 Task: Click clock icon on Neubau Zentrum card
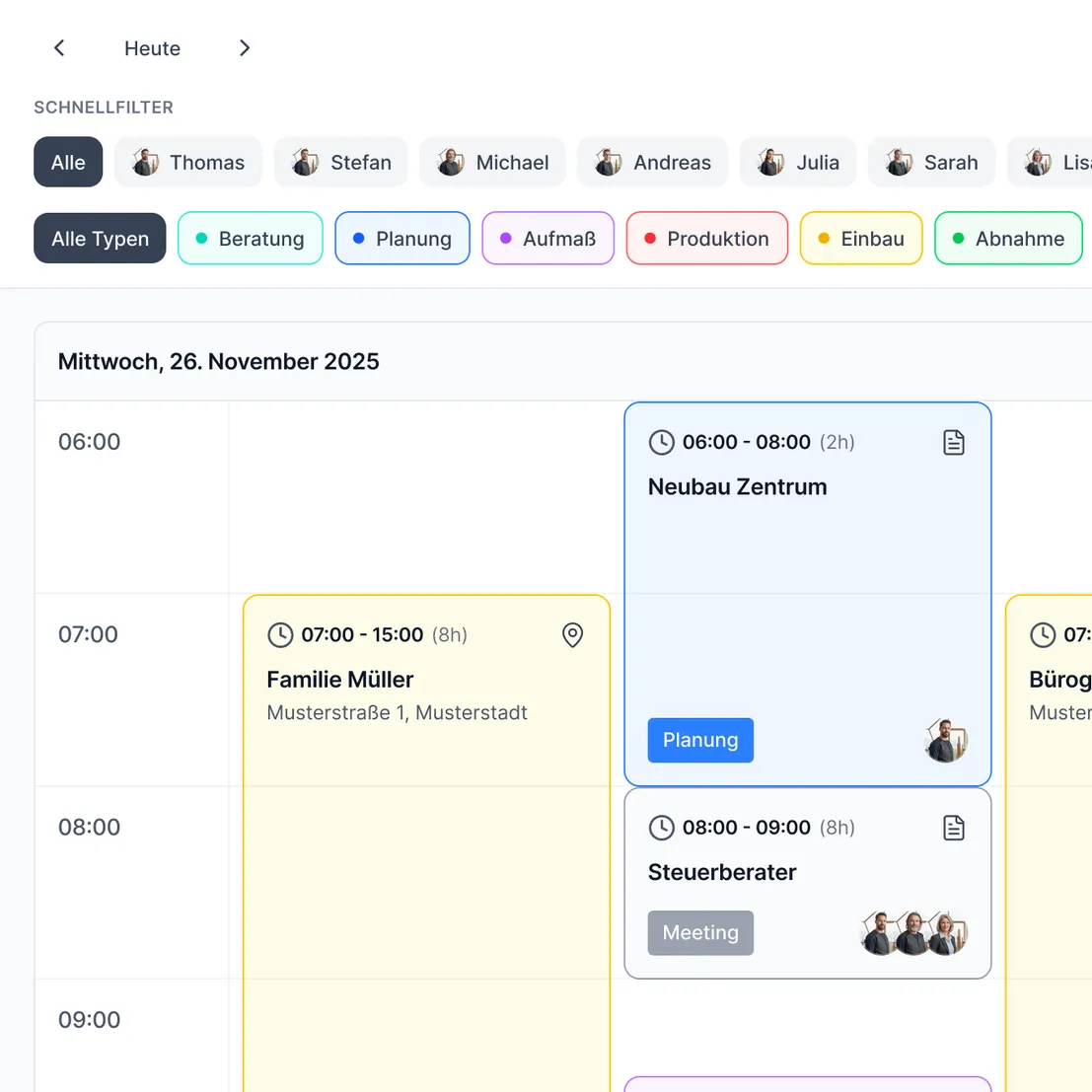661,443
